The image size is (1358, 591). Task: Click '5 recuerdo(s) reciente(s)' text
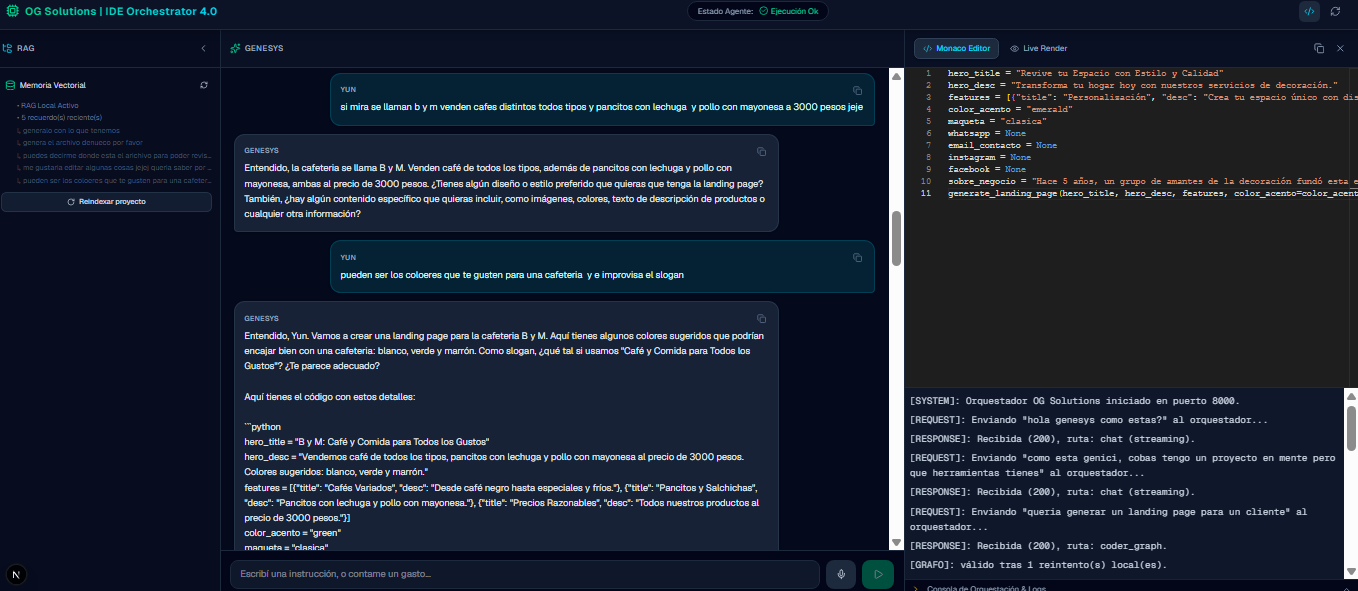coord(59,118)
